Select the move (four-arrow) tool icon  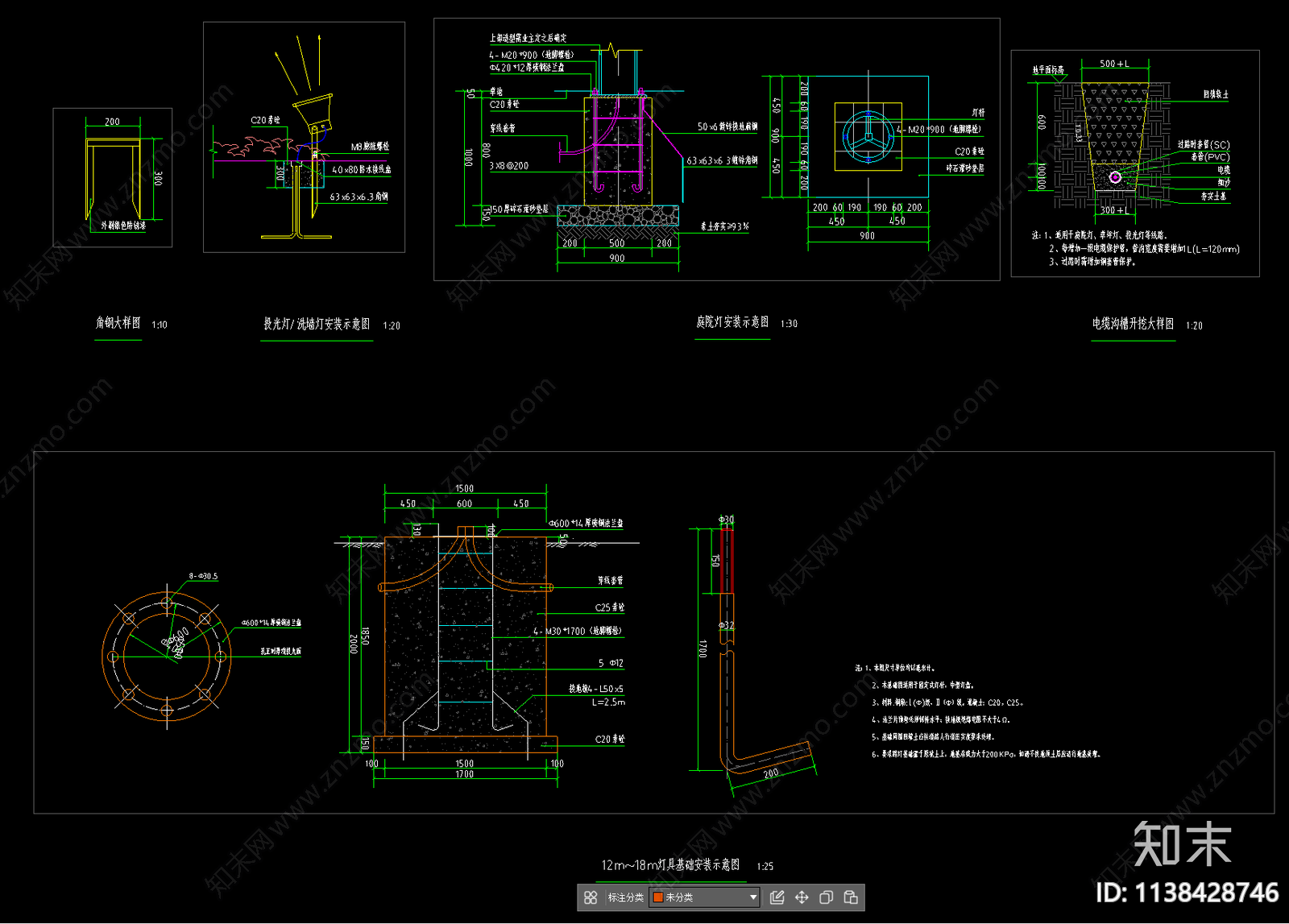point(802,897)
